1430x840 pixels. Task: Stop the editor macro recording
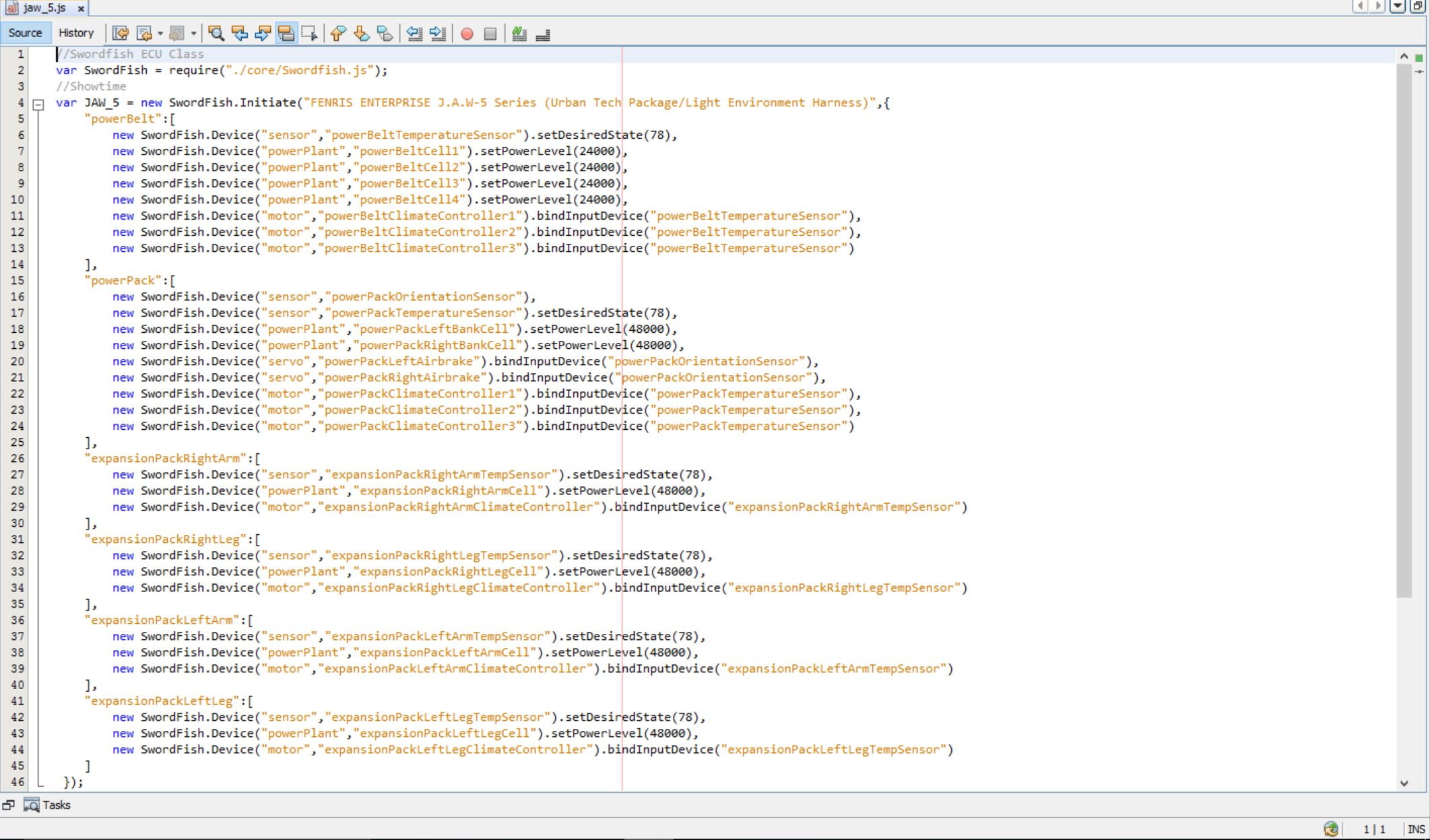[490, 33]
